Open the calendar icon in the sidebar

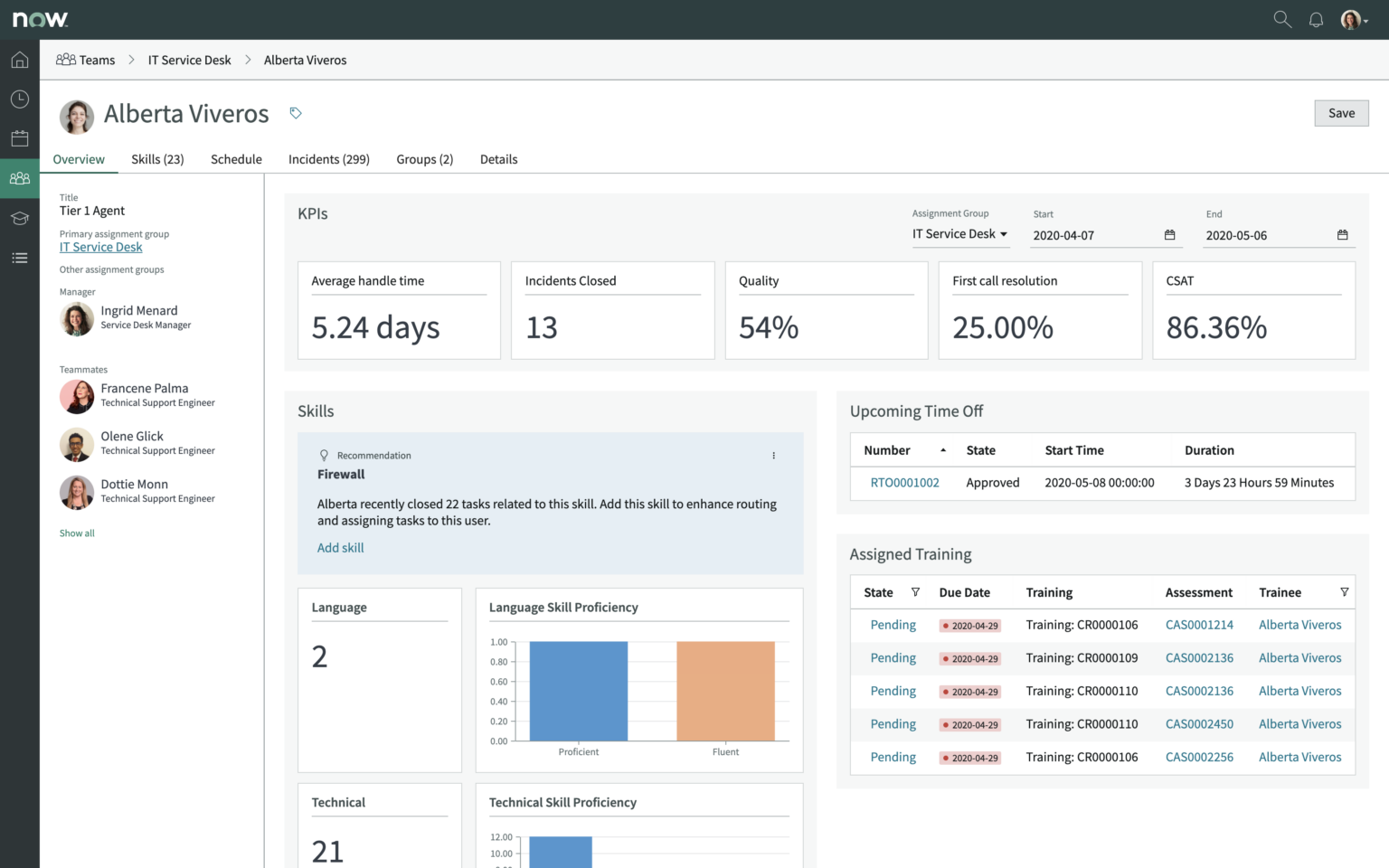click(19, 137)
